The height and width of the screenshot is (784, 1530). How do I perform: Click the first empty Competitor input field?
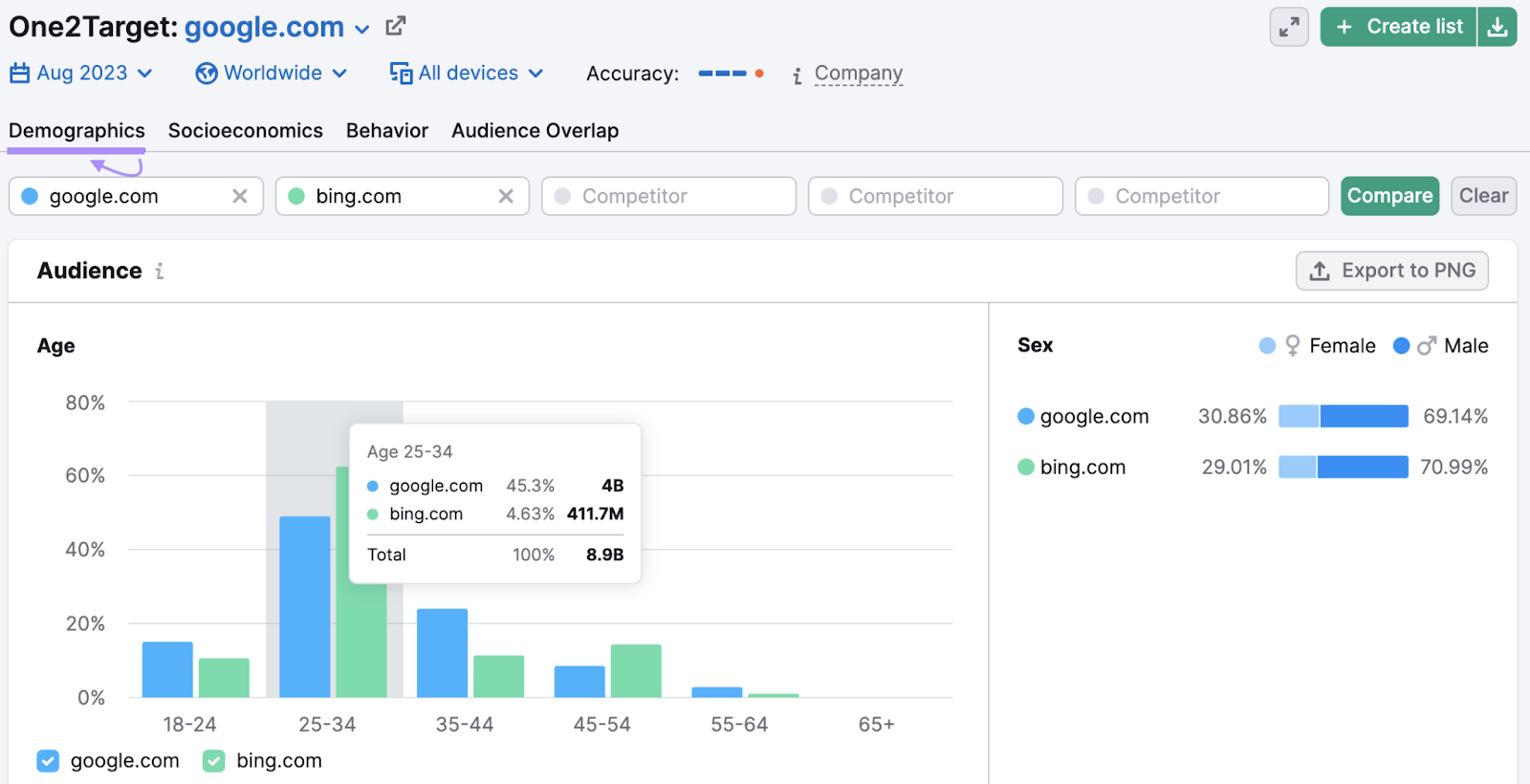[668, 196]
